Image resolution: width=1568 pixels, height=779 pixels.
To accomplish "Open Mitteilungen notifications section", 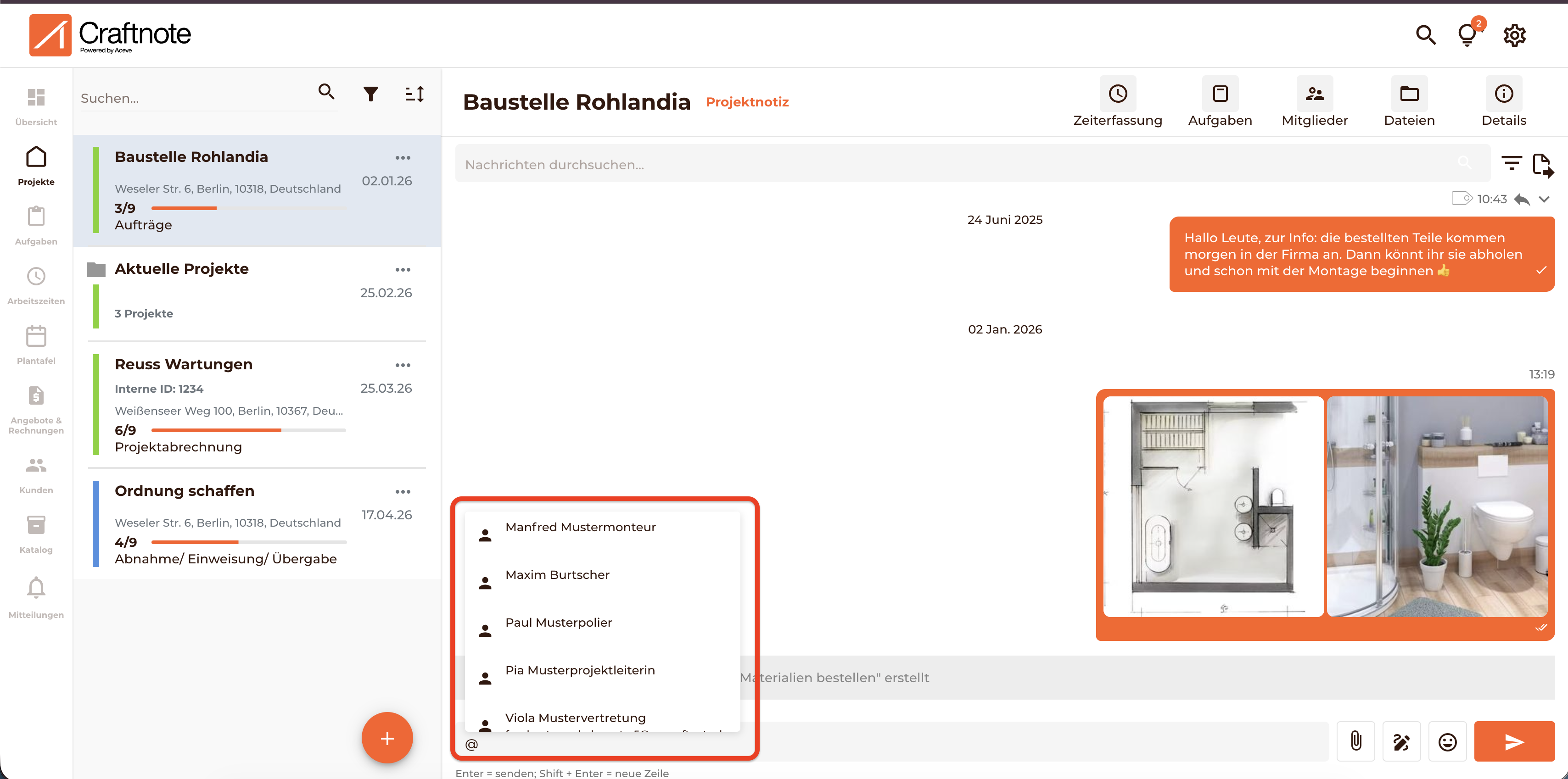I will point(36,596).
